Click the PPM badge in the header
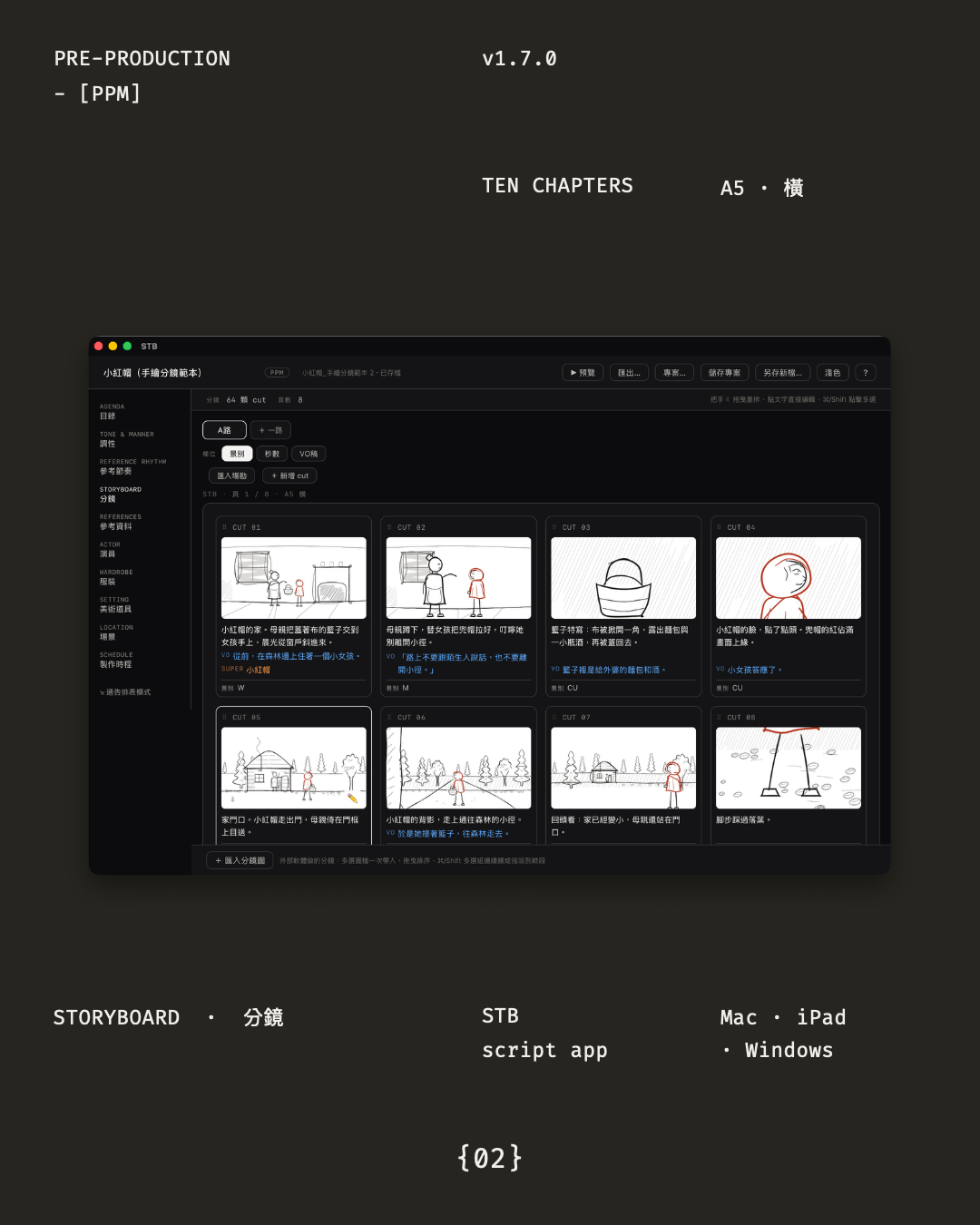The height and width of the screenshot is (1225, 980). (277, 373)
